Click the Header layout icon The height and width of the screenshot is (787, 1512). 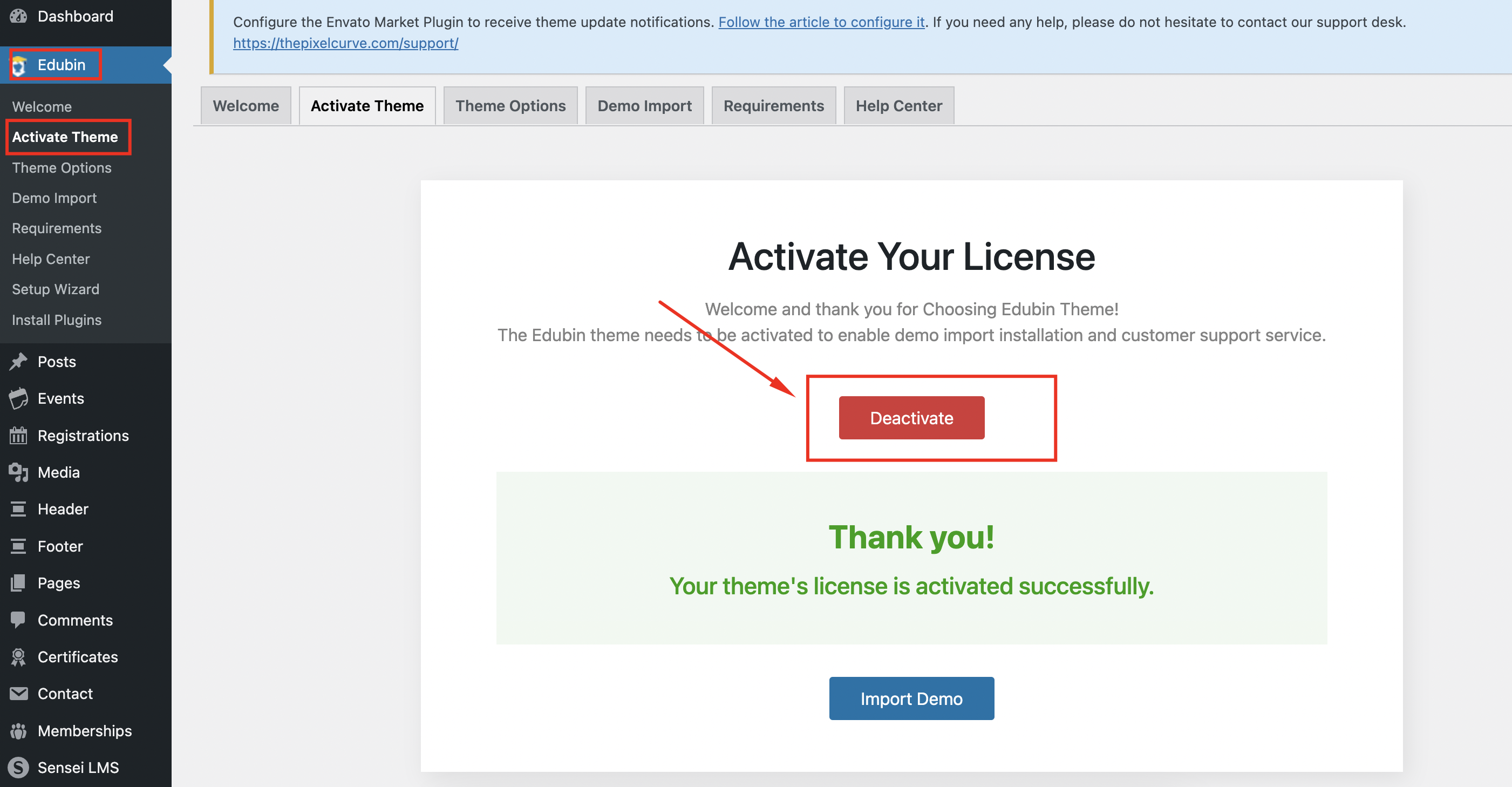tap(18, 509)
